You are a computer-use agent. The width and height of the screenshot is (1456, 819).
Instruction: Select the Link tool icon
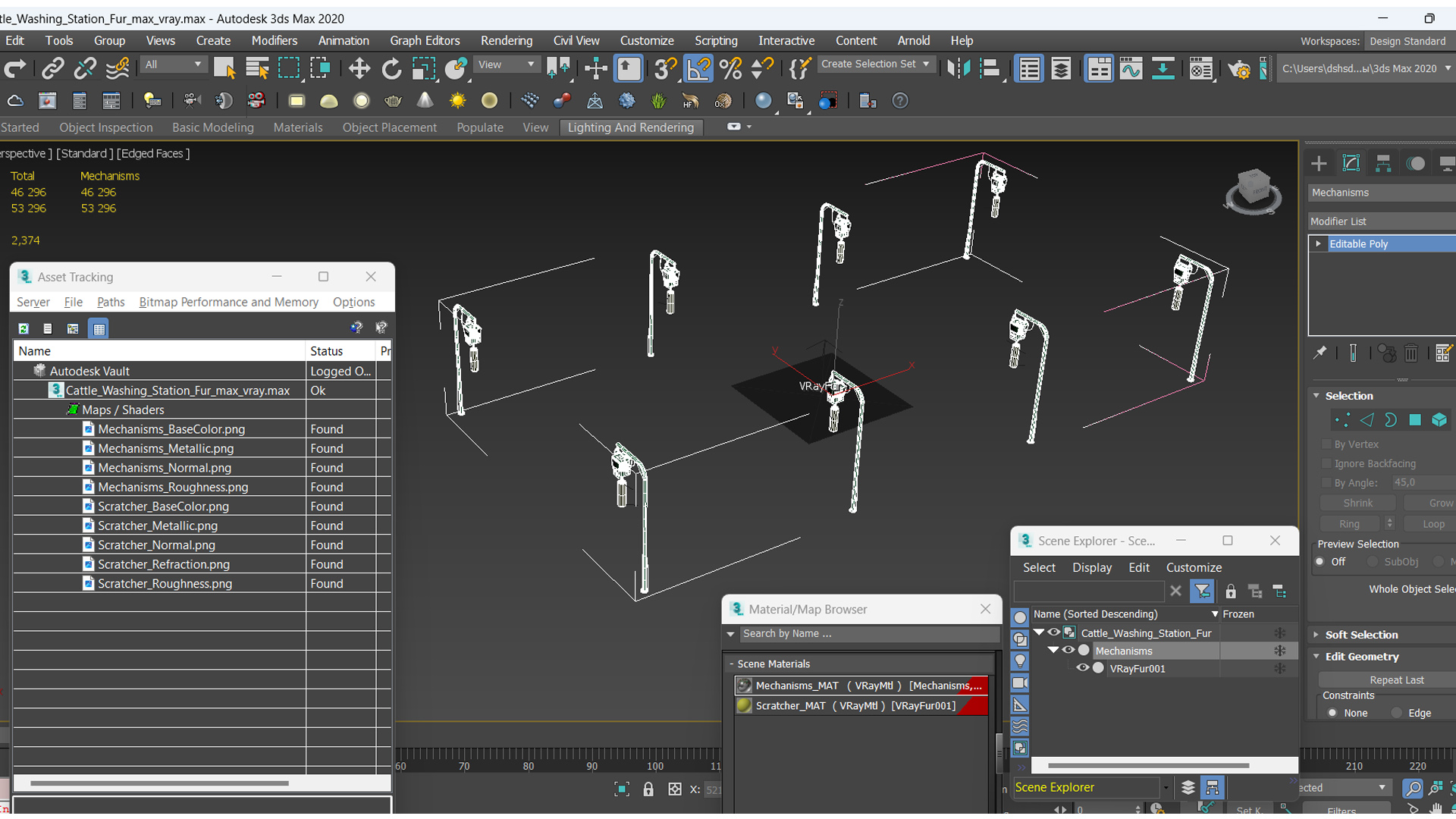tap(52, 69)
